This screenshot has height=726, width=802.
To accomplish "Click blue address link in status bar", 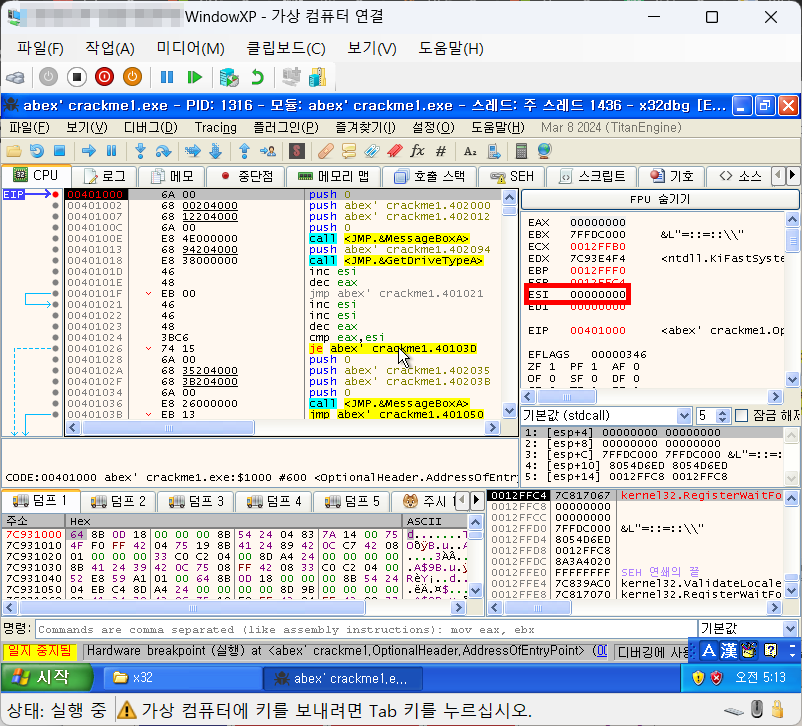I will 602,651.
